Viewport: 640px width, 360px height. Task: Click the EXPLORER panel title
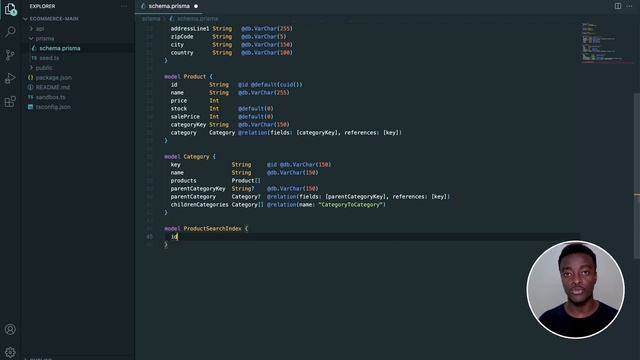[42, 6]
